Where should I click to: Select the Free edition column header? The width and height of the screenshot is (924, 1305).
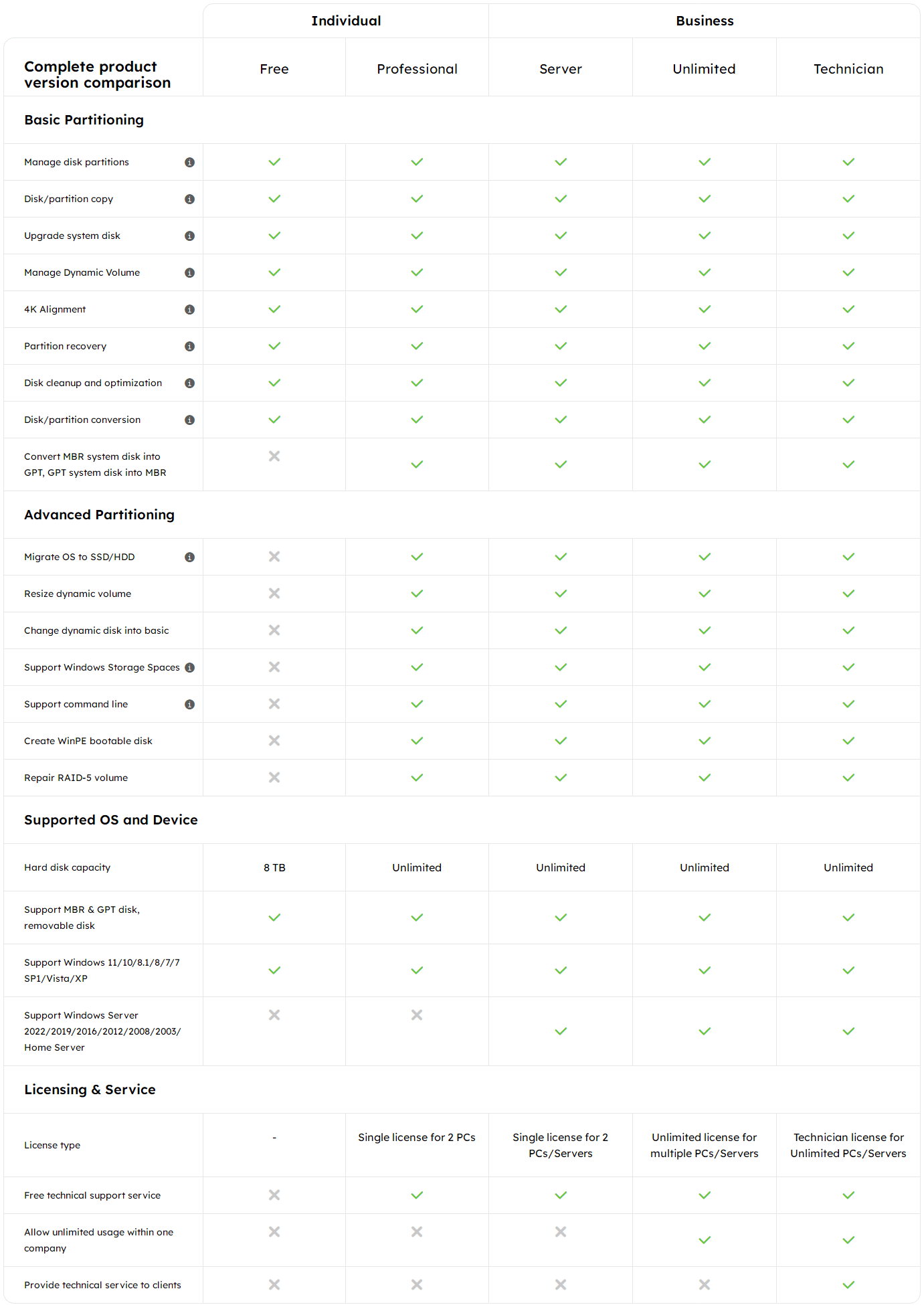(274, 69)
